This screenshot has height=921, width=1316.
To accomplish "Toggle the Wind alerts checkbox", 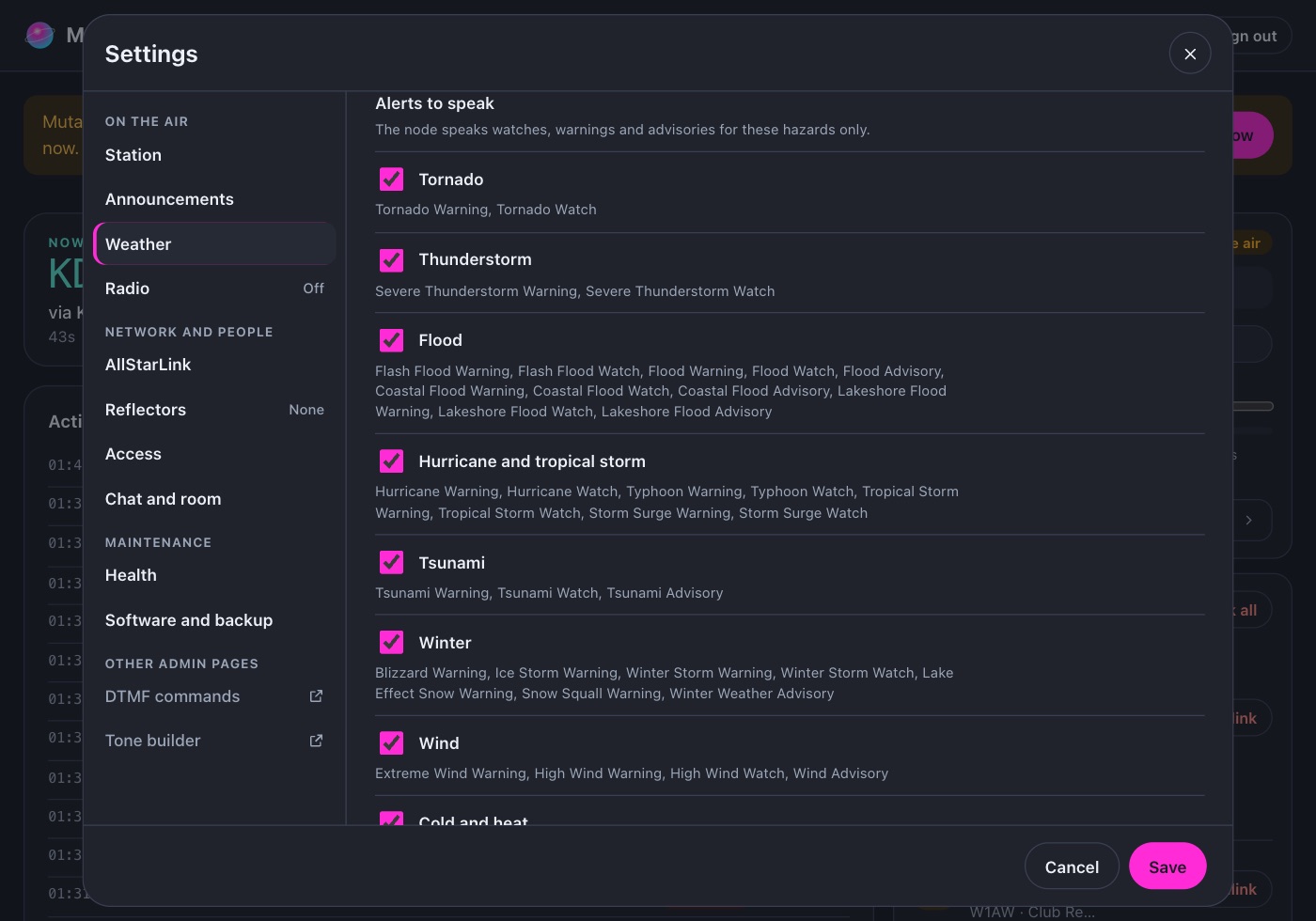I will [x=391, y=743].
